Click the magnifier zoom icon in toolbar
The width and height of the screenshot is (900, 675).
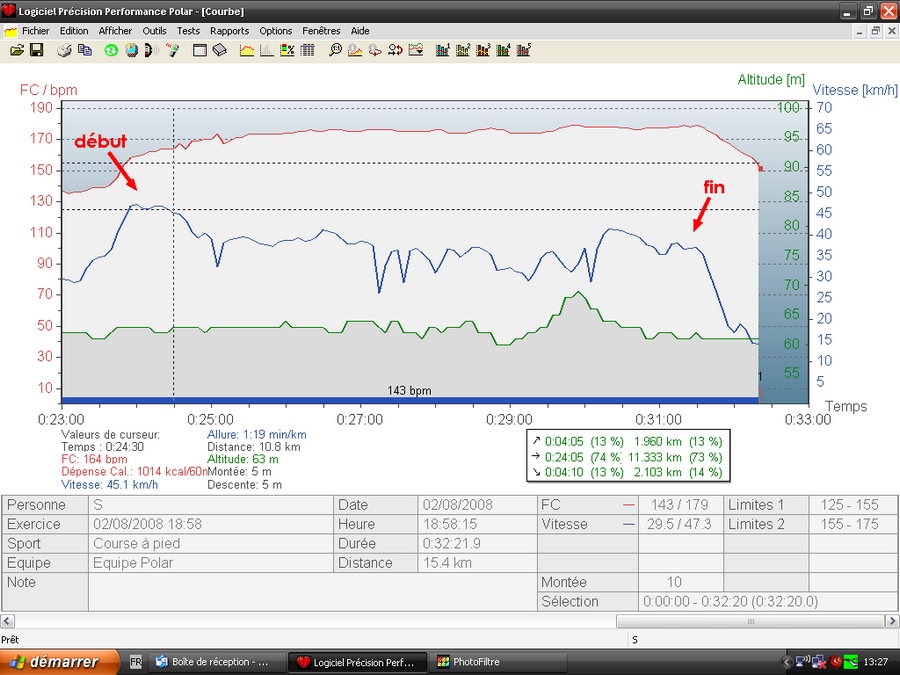coord(335,50)
